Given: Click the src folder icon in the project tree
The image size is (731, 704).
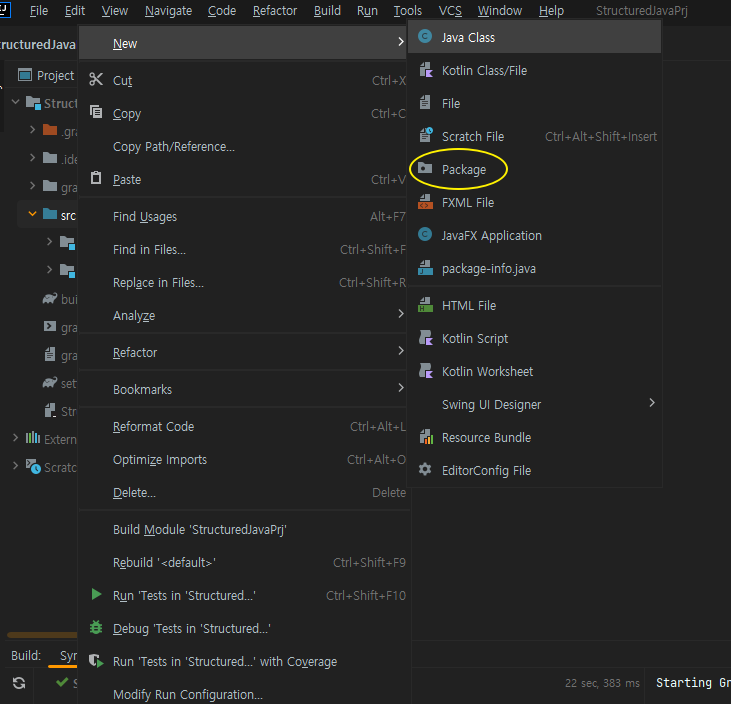Looking at the screenshot, I should click(50, 214).
